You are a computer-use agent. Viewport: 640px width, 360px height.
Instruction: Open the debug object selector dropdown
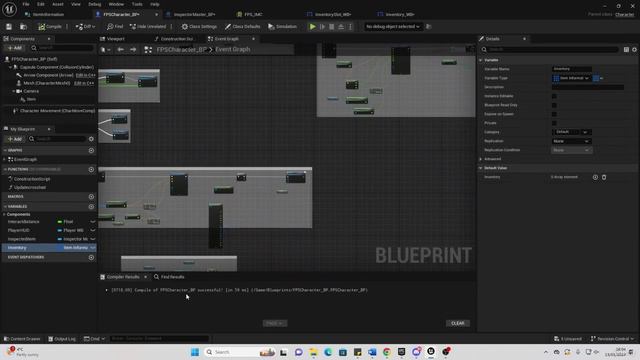393,27
